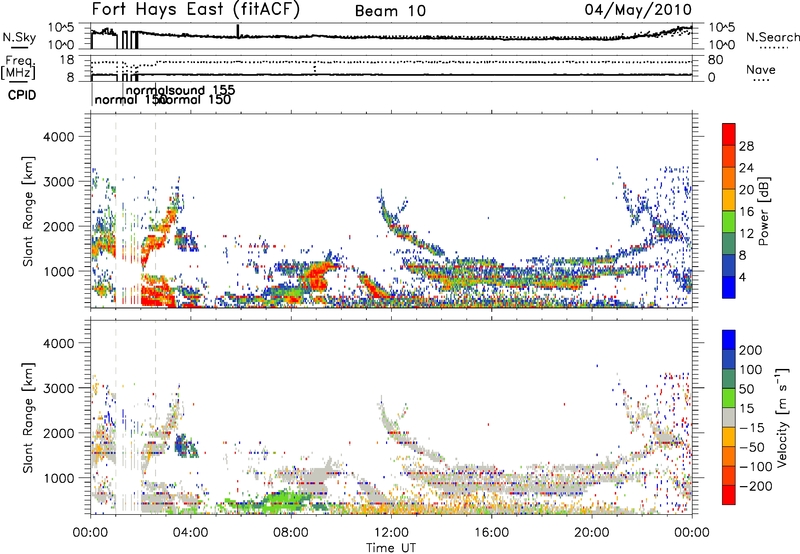Pick the gray -15 to 15 Velocity segment

click(729, 417)
